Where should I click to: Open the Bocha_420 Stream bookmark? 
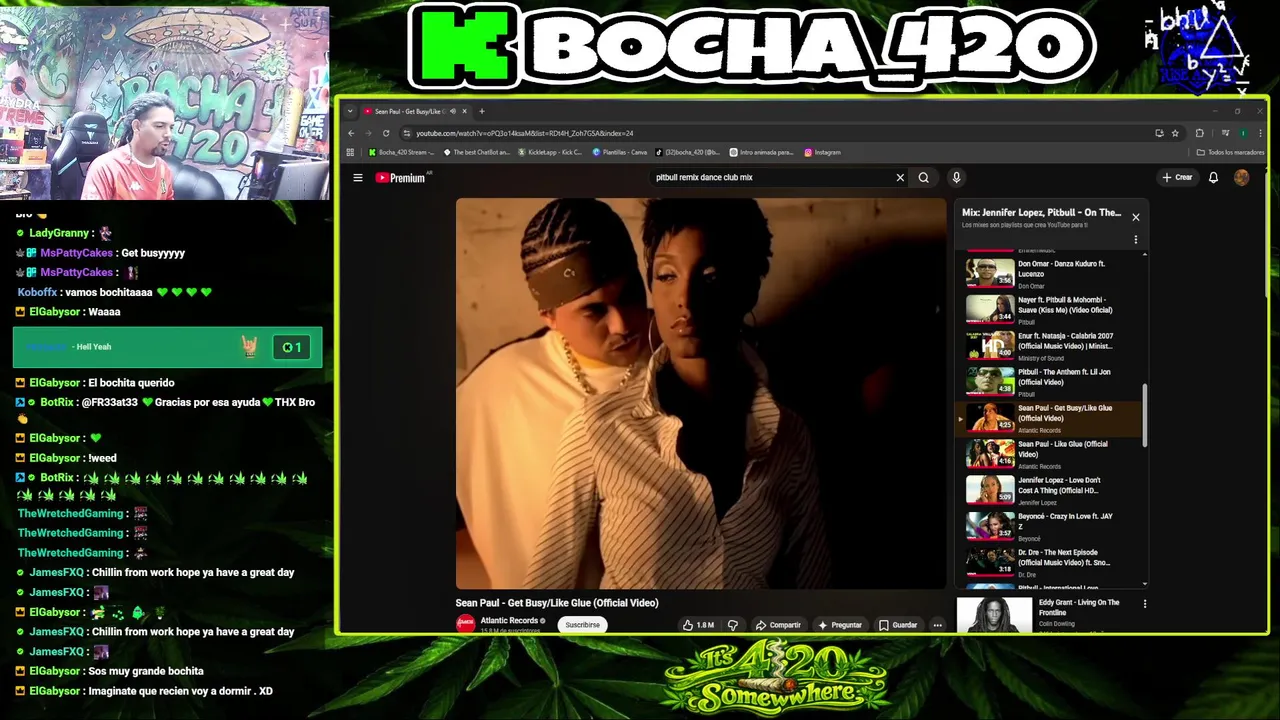coord(402,153)
